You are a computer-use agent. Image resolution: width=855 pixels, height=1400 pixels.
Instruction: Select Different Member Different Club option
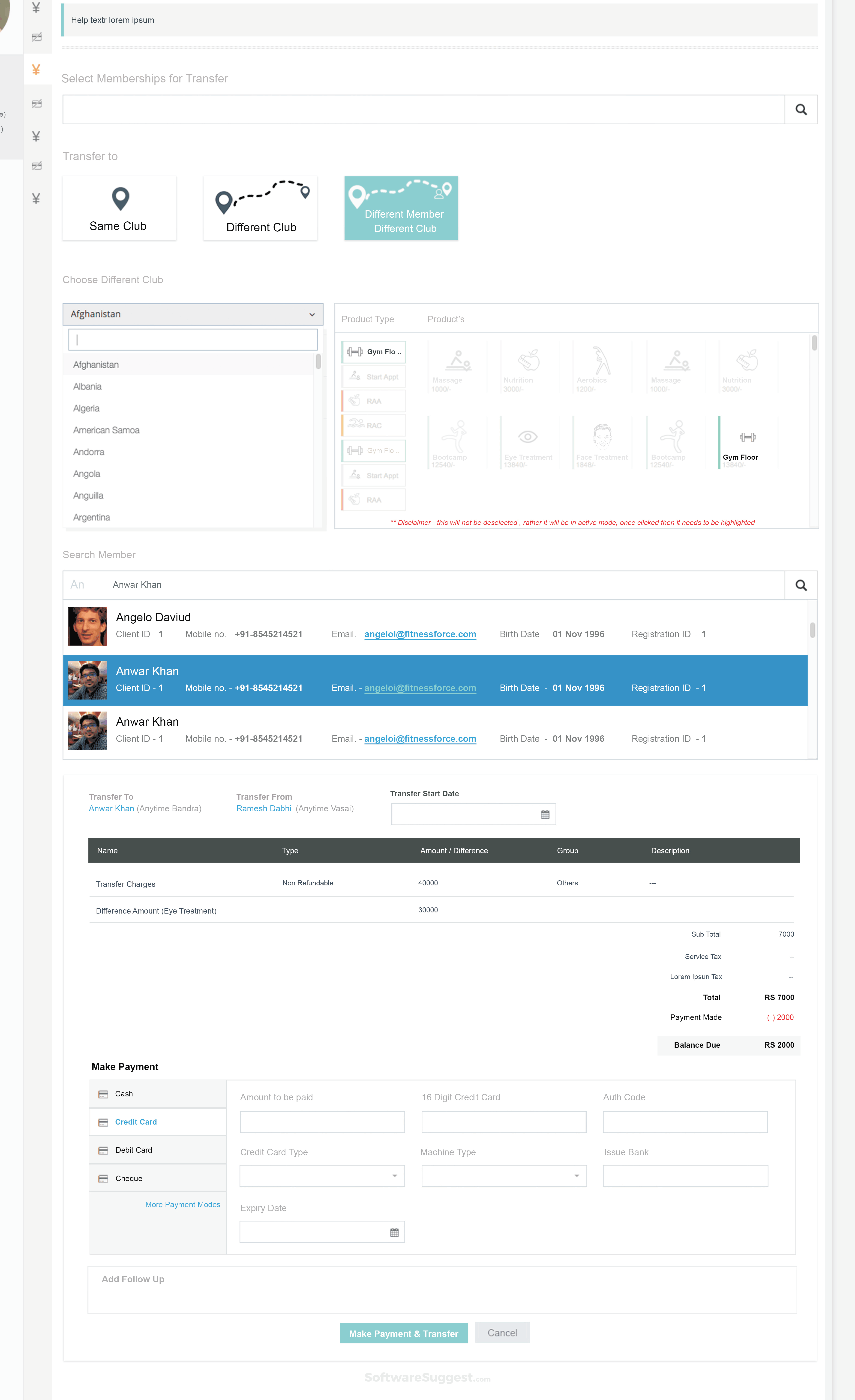[x=401, y=208]
